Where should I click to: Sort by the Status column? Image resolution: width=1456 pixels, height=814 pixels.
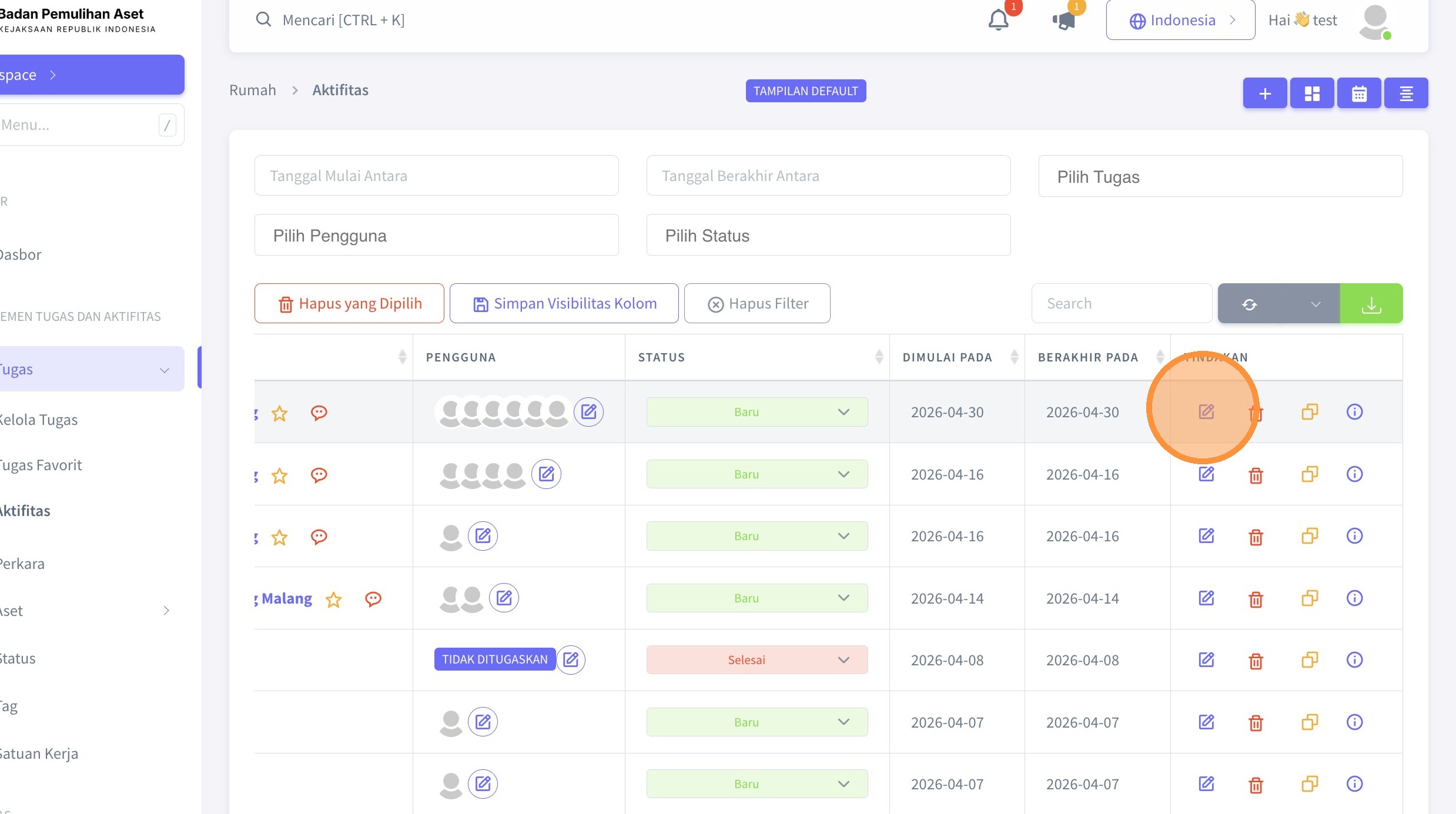(757, 357)
